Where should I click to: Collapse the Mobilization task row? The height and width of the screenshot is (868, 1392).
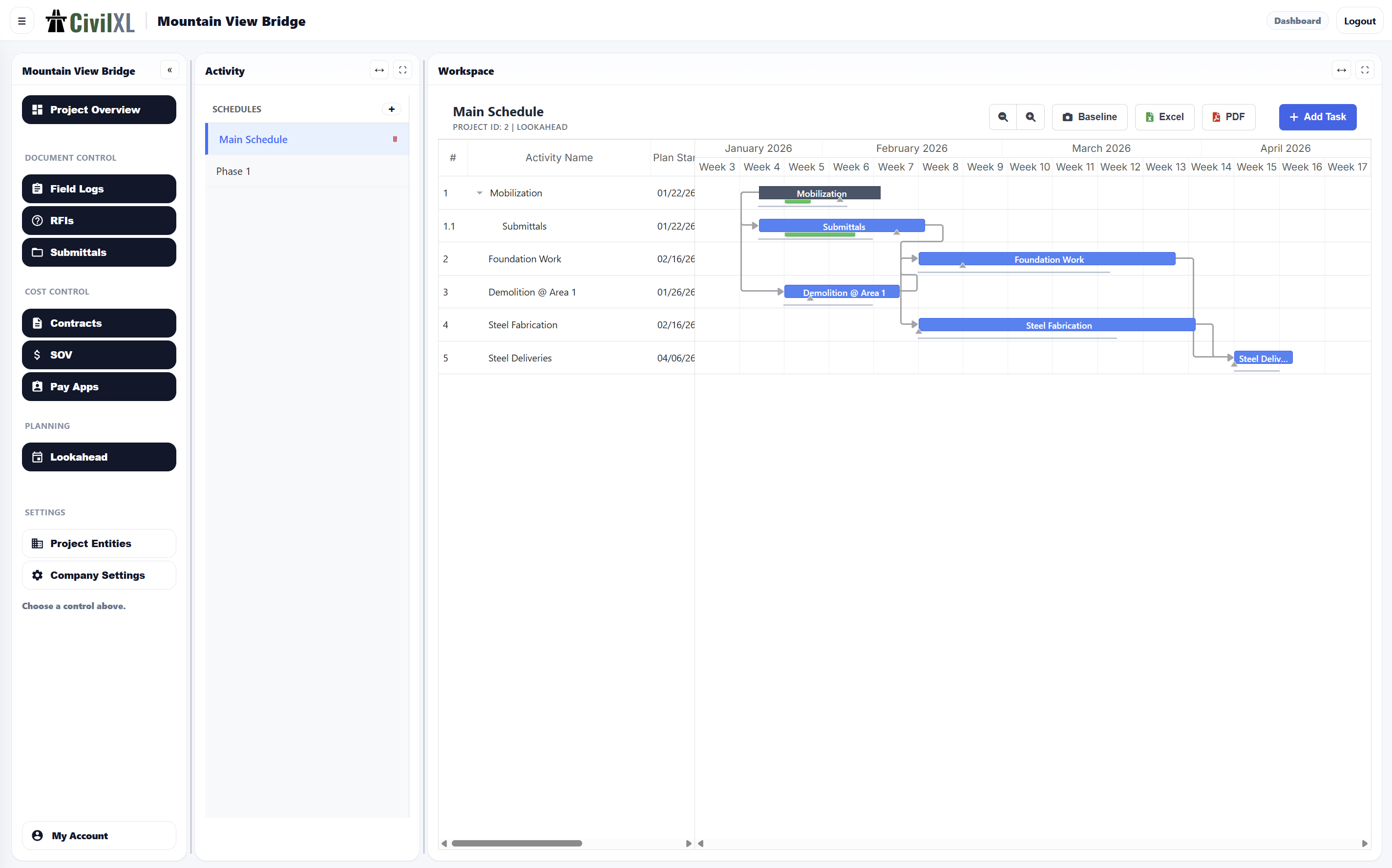[479, 193]
